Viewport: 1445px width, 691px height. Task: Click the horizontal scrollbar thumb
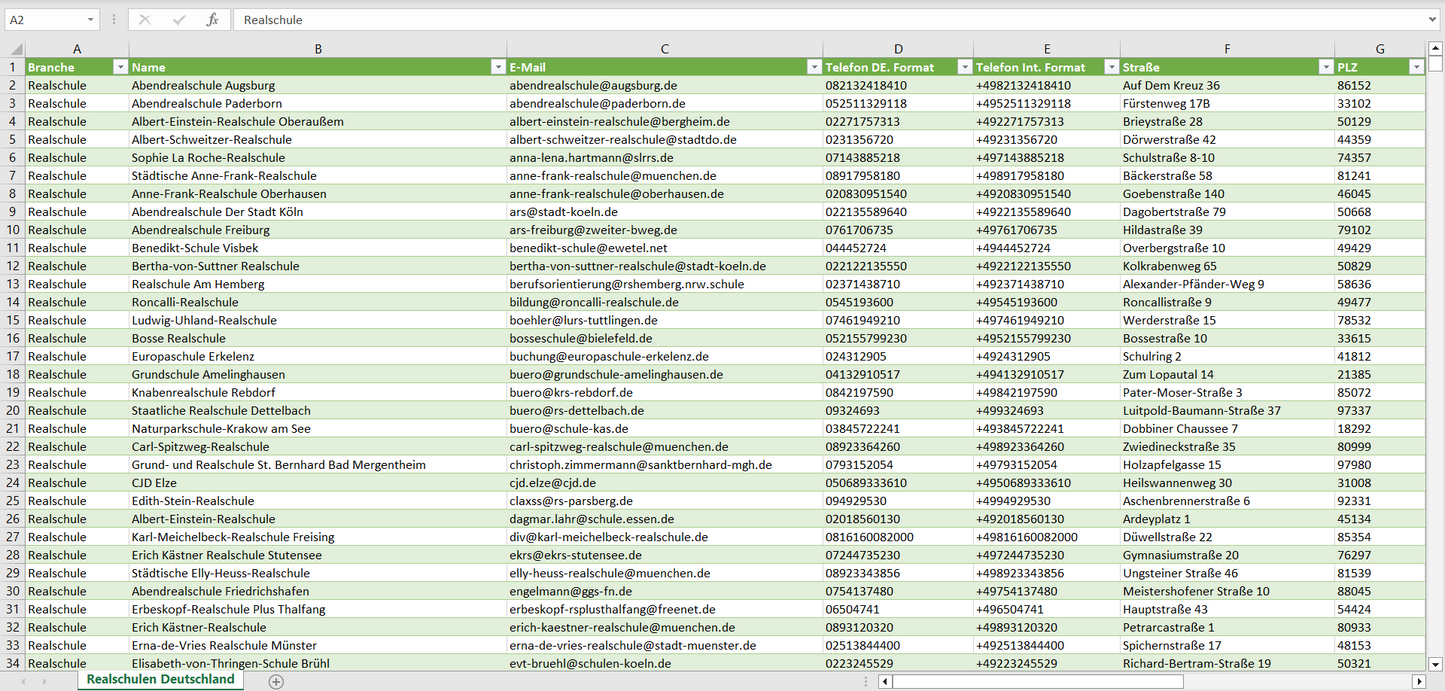click(x=1037, y=681)
